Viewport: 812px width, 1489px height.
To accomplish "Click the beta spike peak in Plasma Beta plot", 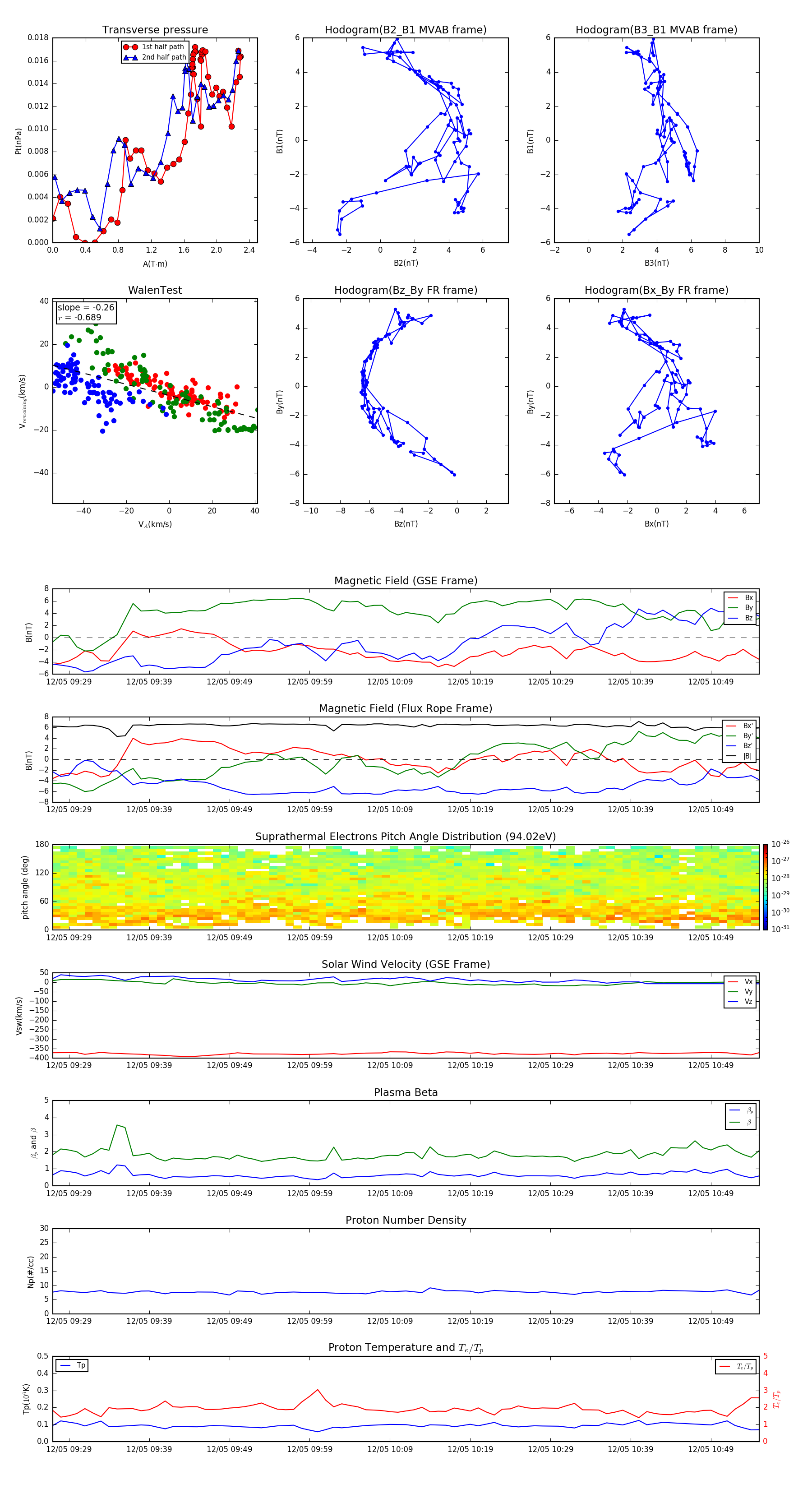I will (x=117, y=1125).
